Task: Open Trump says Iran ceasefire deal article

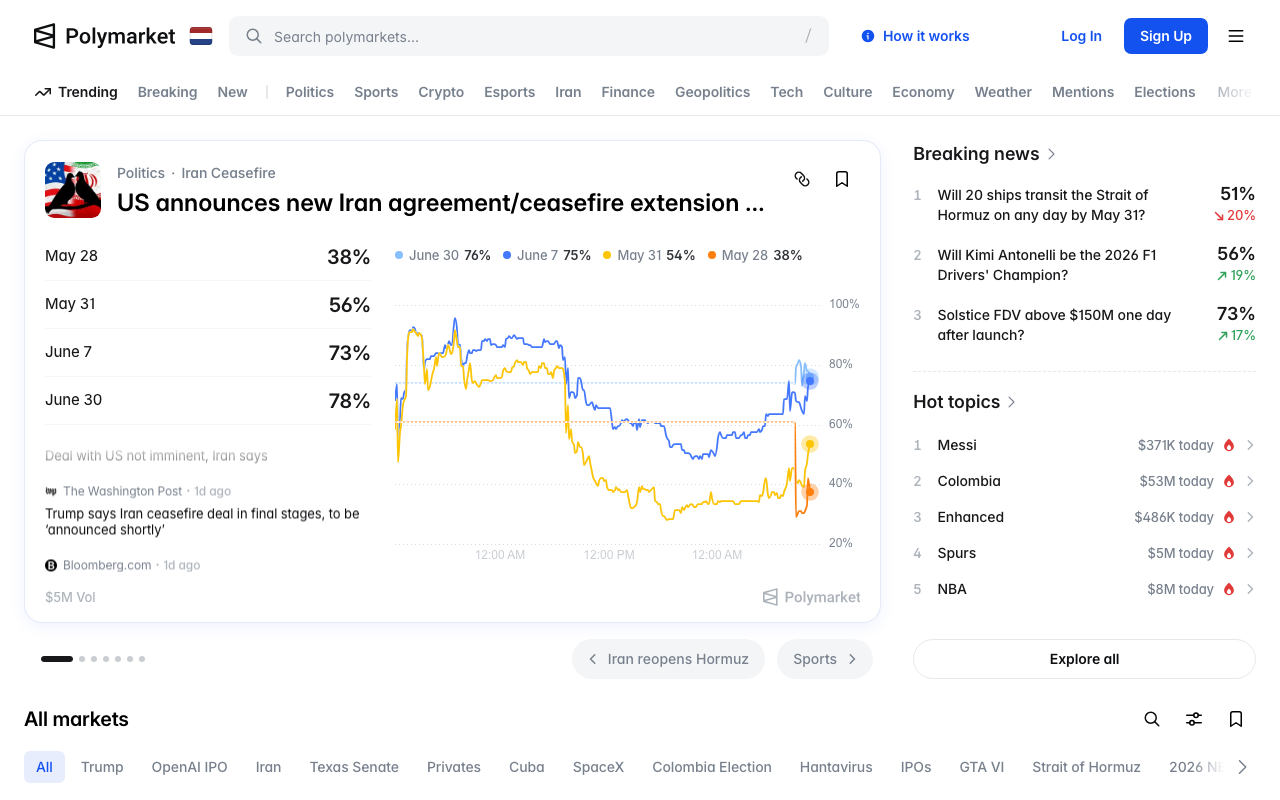Action: [x=202, y=522]
